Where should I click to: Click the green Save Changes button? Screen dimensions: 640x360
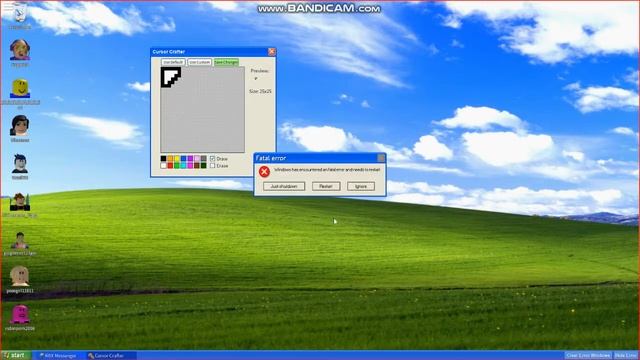point(226,62)
